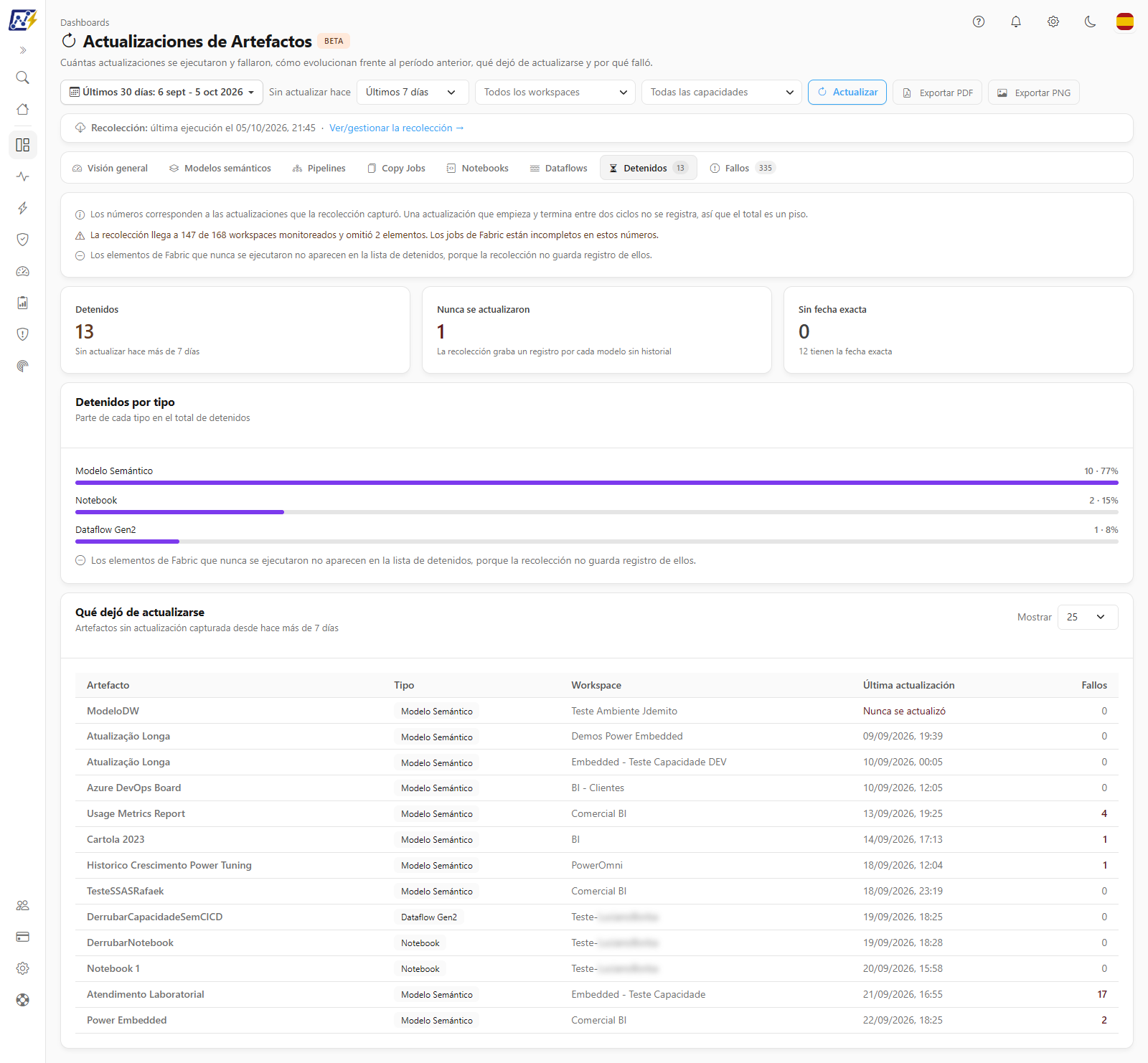The height and width of the screenshot is (1063, 1148).
Task: Switch to the Pipelines tab
Action: coord(319,168)
